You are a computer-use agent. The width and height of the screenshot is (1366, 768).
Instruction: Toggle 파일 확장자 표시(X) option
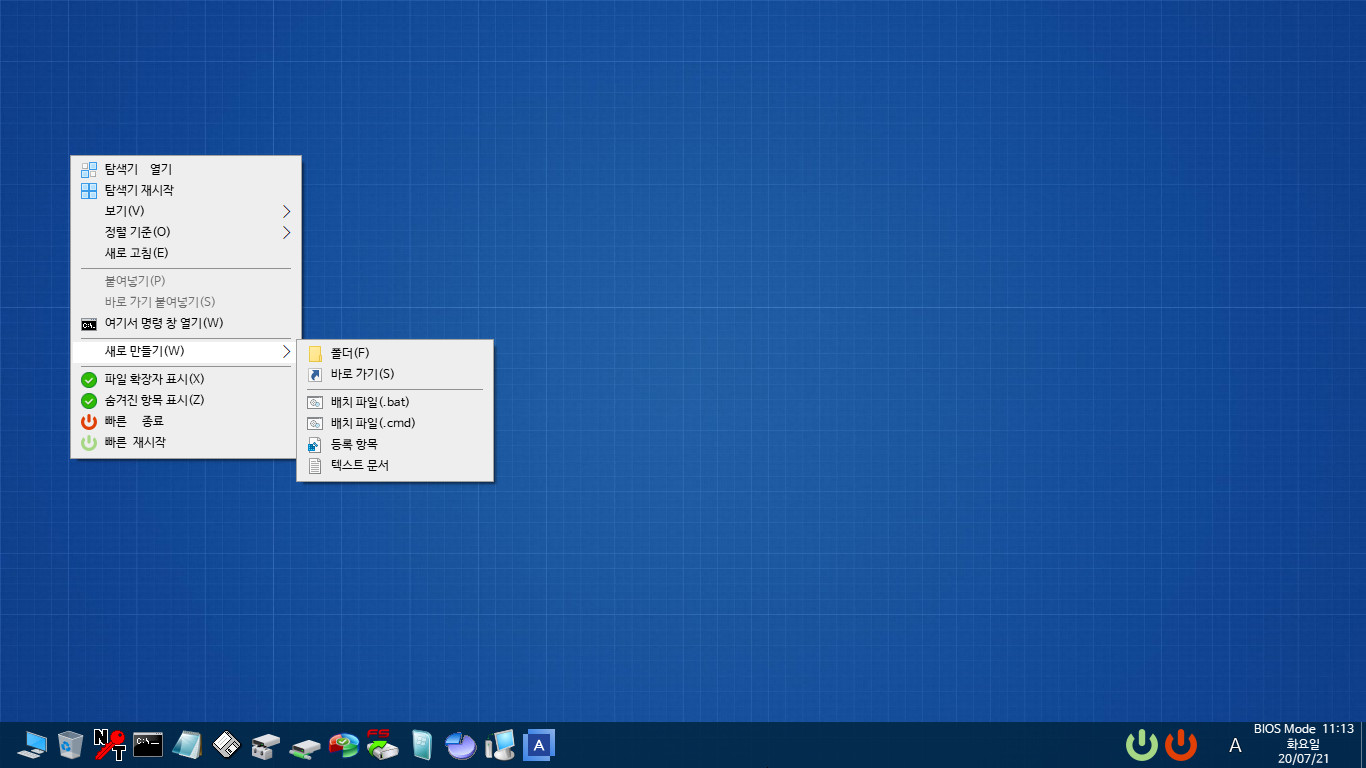pyautogui.click(x=186, y=379)
